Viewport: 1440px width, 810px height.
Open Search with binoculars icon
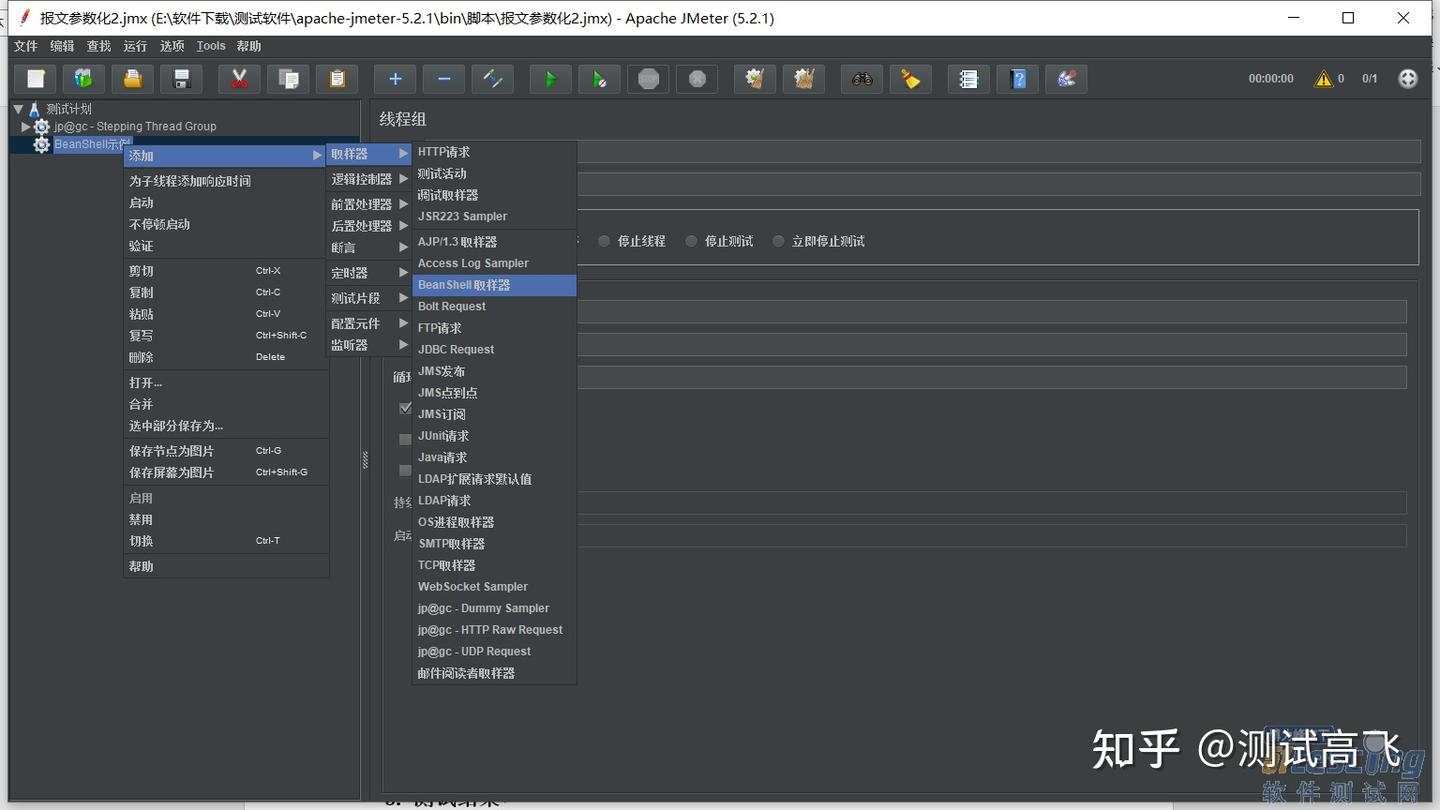(x=862, y=79)
